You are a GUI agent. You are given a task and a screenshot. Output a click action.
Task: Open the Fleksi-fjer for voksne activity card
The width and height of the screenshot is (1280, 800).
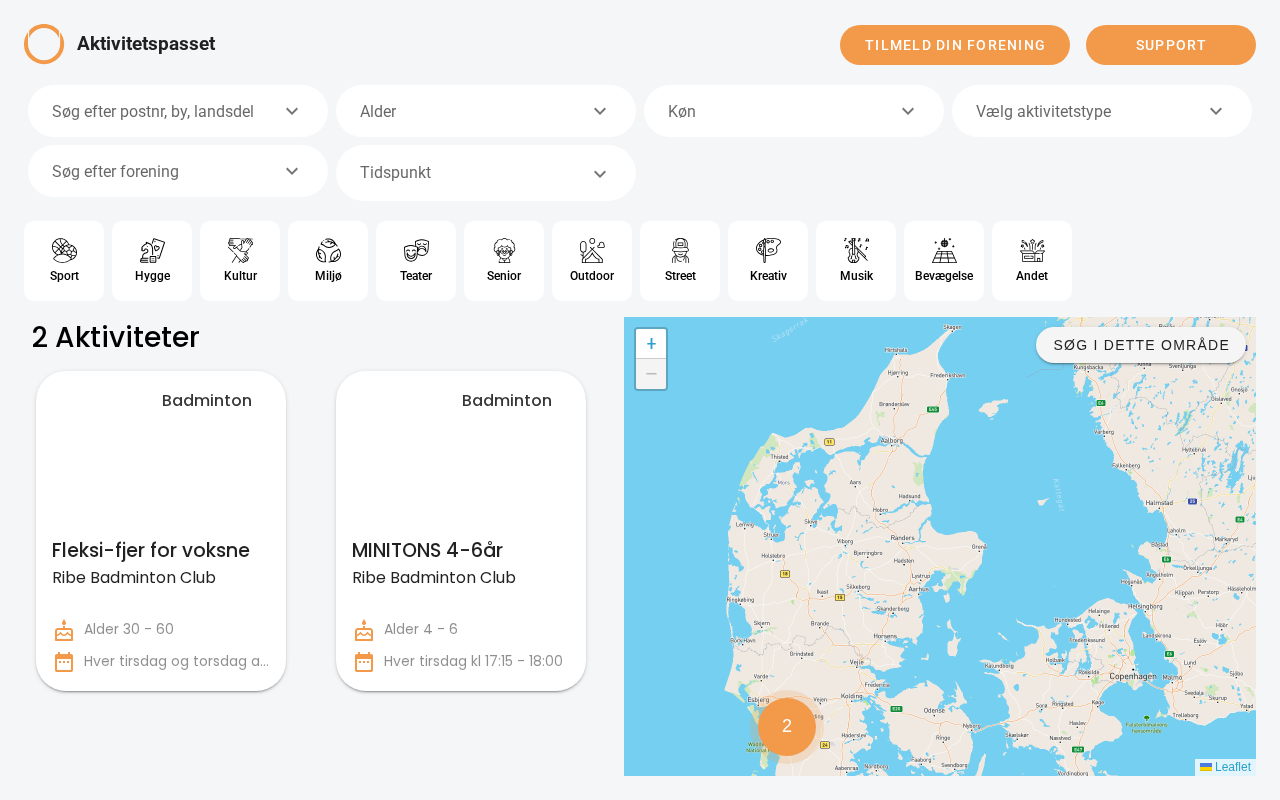[161, 531]
